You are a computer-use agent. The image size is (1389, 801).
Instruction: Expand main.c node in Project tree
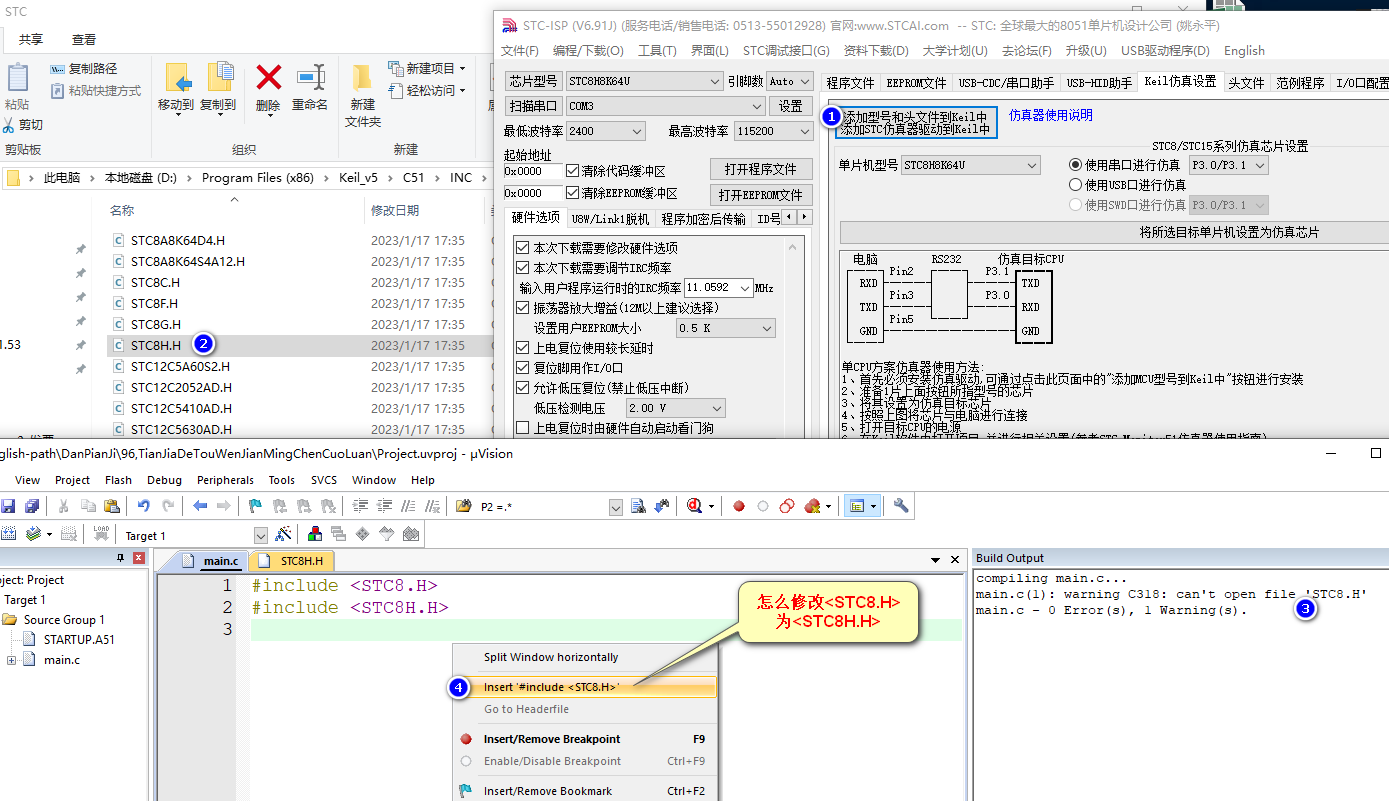pos(11,660)
